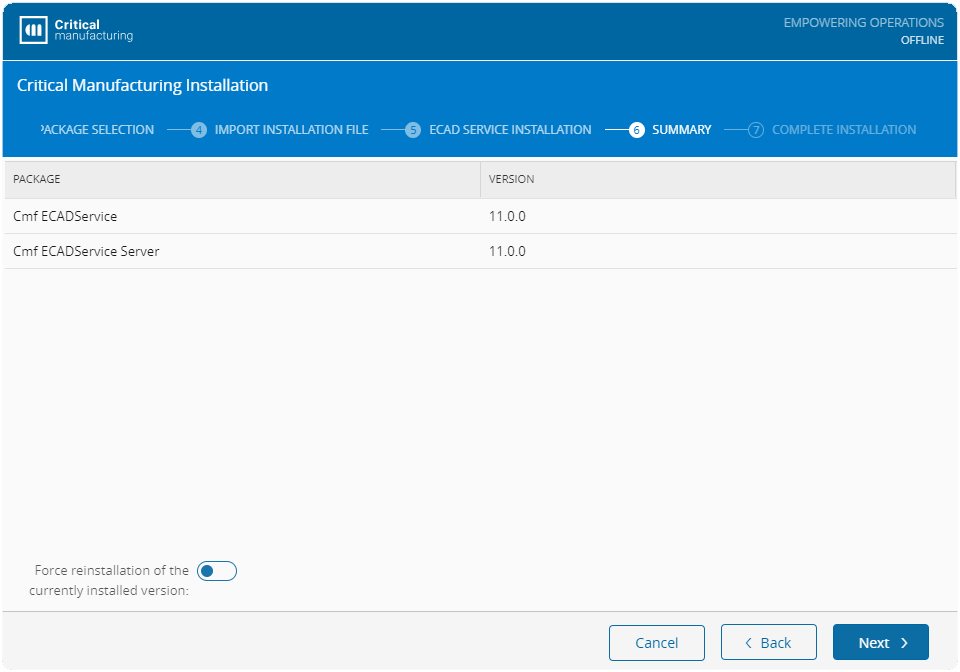Click the step 4 number circle
960x672 pixels.
[x=199, y=130]
